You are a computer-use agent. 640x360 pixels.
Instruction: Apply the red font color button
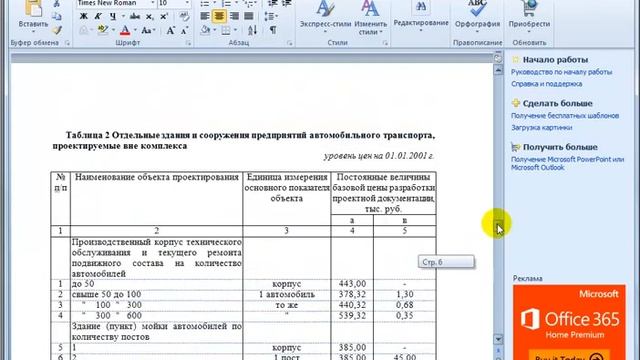pyautogui.click(x=125, y=30)
